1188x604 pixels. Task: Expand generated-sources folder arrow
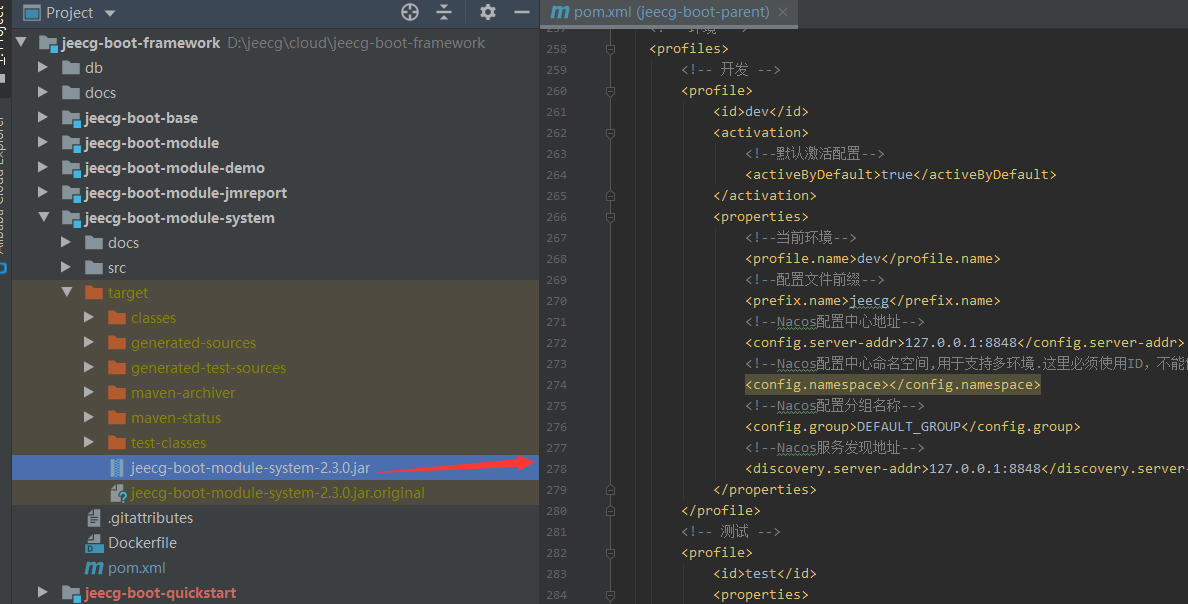pos(89,343)
